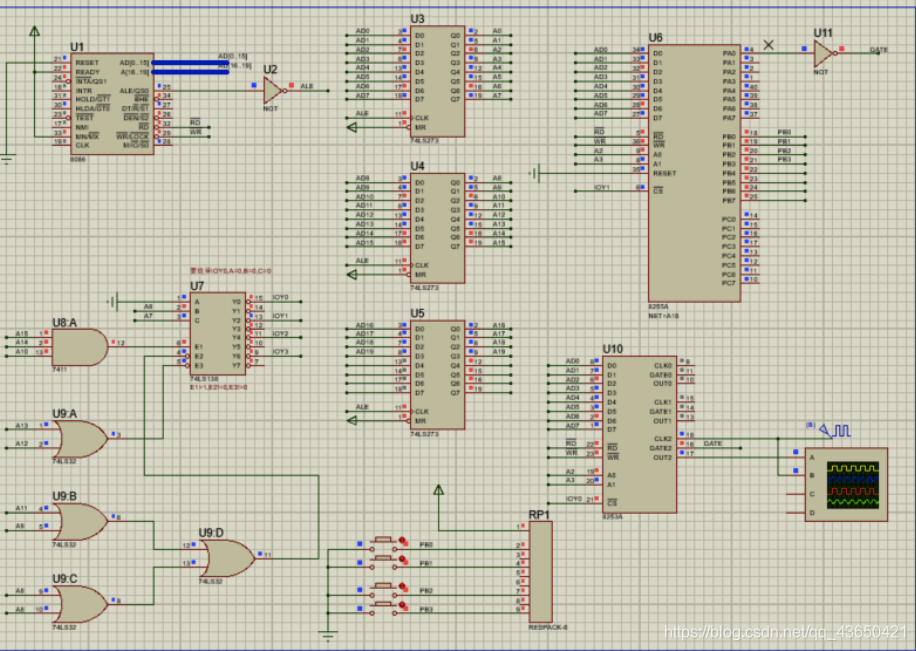Click the RP1 reference label
The image size is (916, 651).
pyautogui.click(x=539, y=515)
